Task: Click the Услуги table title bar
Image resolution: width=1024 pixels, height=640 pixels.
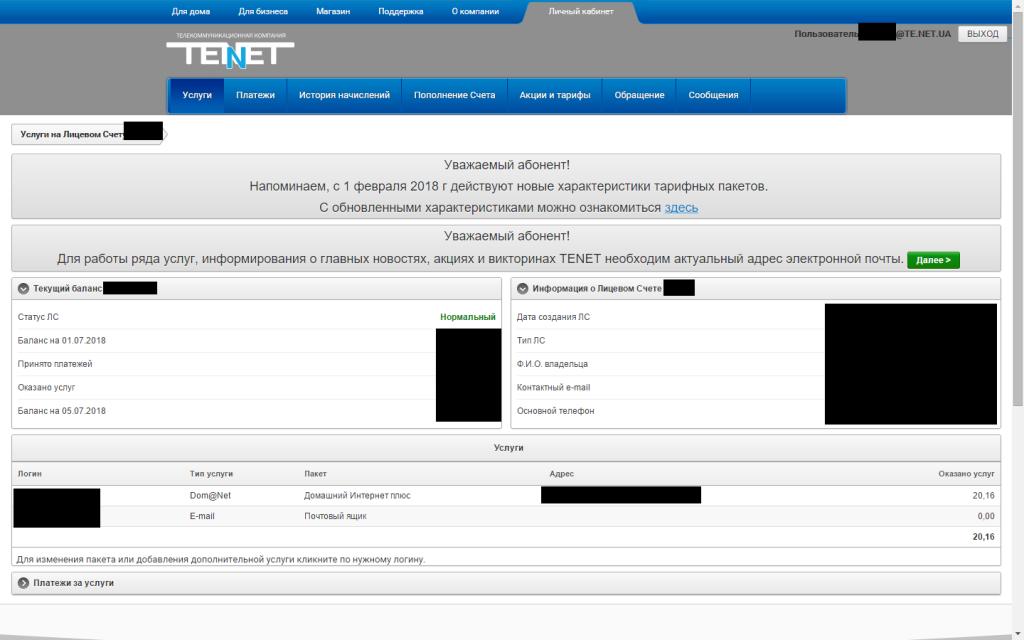Action: (x=506, y=448)
